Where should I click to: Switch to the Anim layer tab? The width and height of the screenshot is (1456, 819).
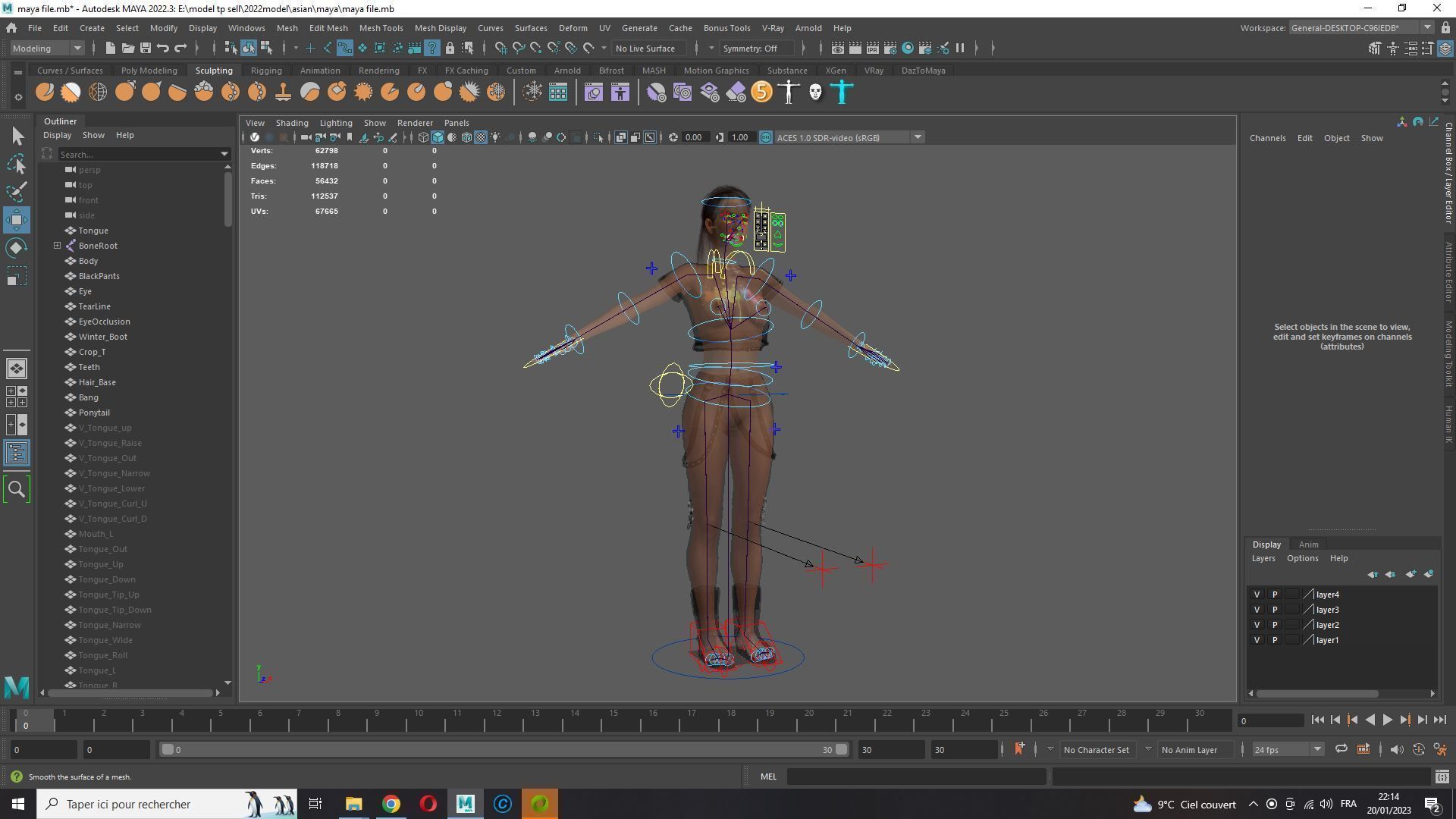(x=1308, y=544)
